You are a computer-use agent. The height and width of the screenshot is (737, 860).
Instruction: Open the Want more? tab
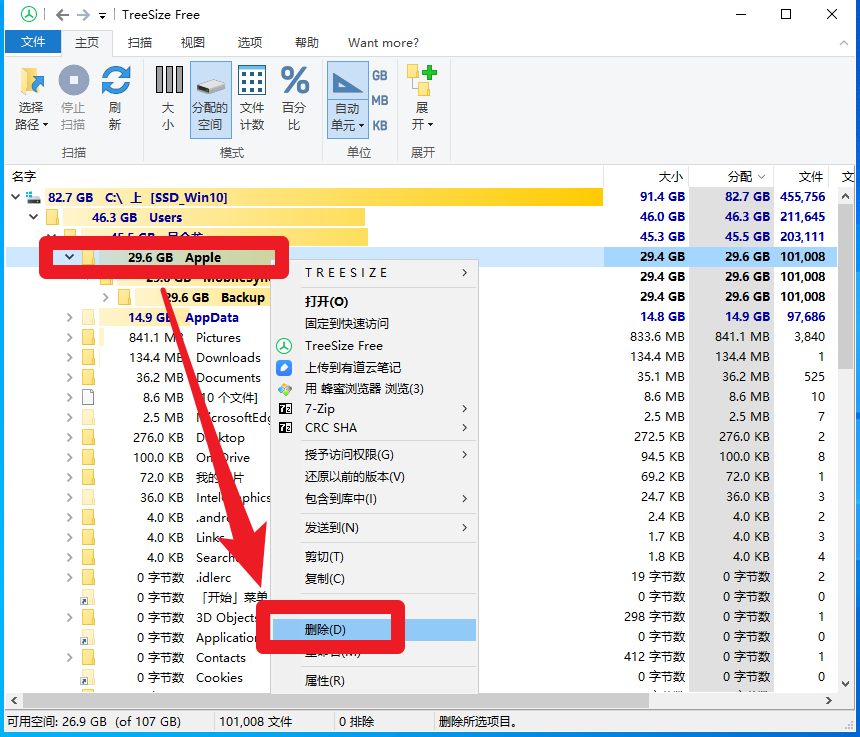383,42
